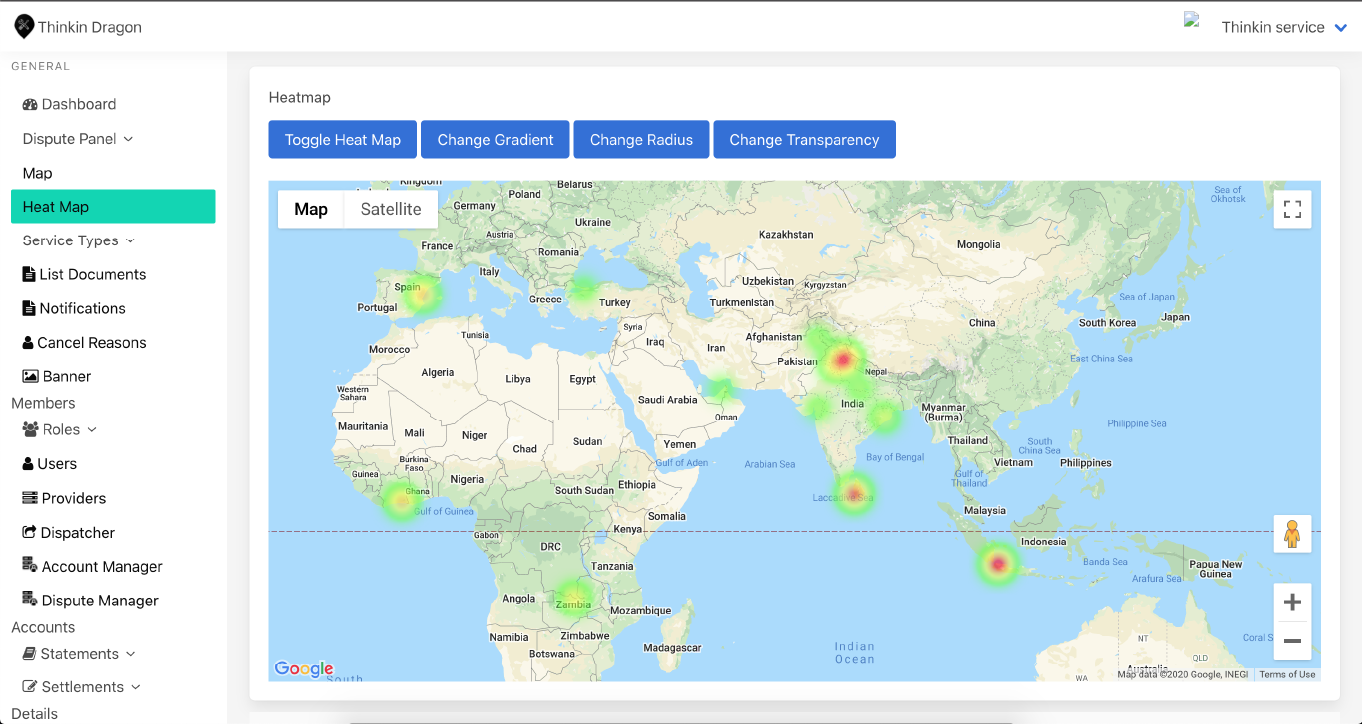Click the GENERAL section label
Viewport: 1362px width, 724px height.
pyautogui.click(x=41, y=66)
